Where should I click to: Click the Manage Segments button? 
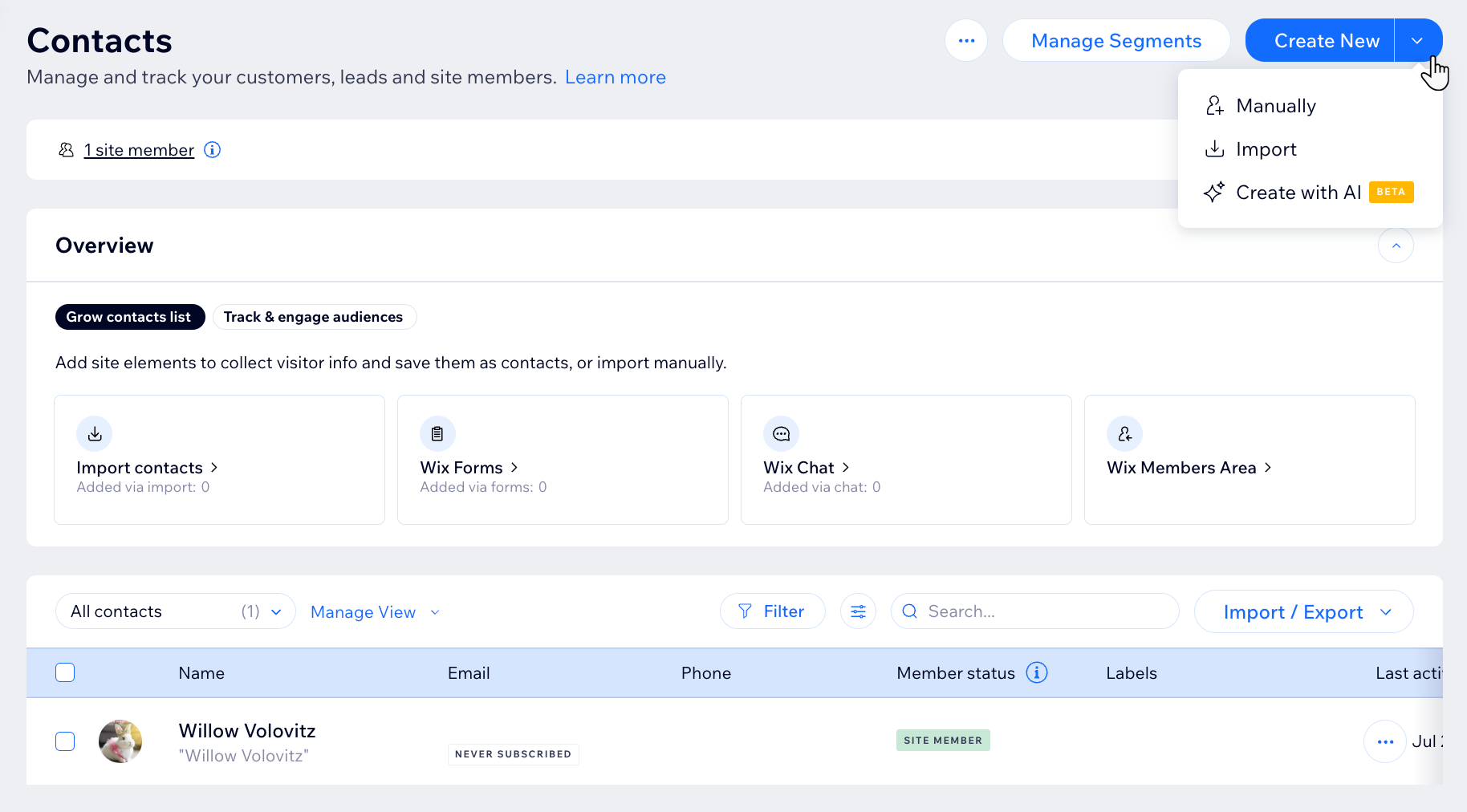(x=1116, y=40)
